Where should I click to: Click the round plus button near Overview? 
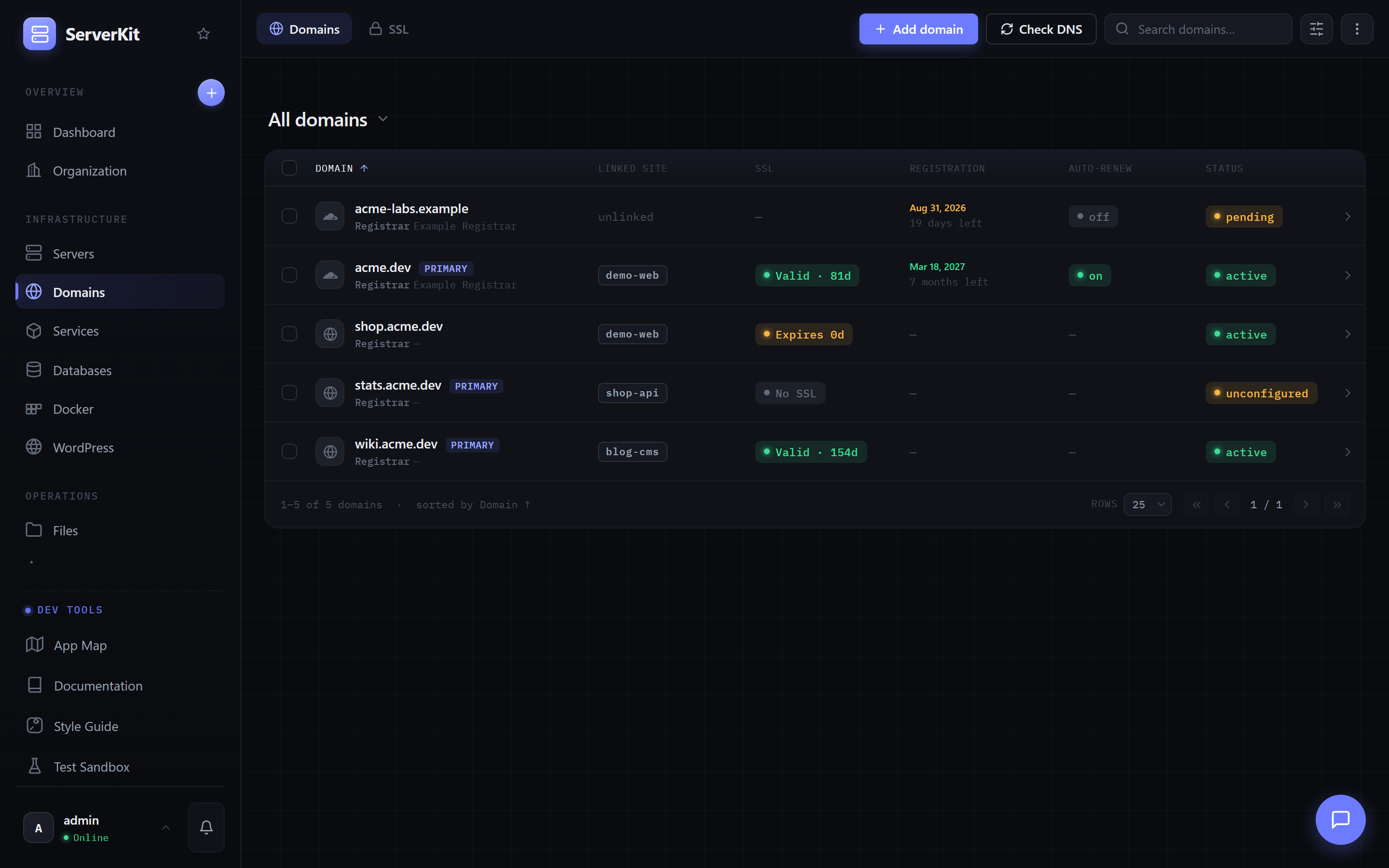(x=211, y=93)
